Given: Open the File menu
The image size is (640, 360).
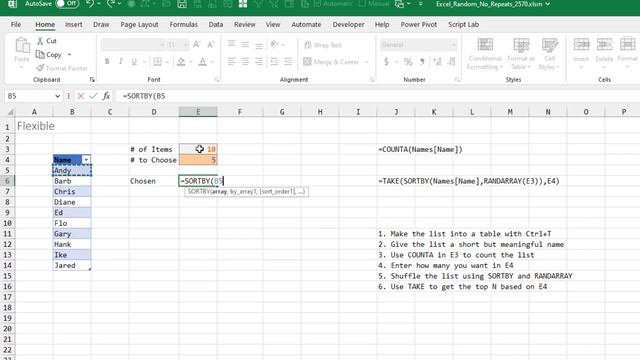Looking at the screenshot, I should (16, 24).
